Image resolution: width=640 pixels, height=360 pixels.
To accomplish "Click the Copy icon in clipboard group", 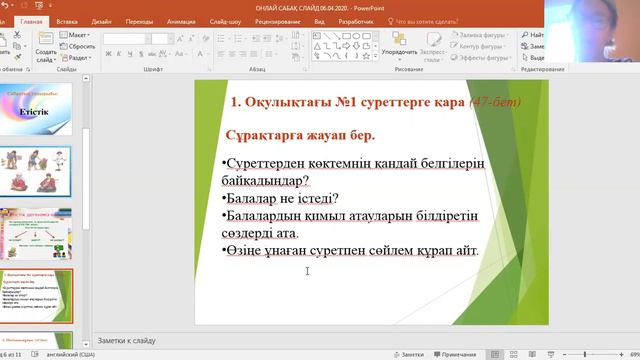I will pyautogui.click(x=17, y=46).
